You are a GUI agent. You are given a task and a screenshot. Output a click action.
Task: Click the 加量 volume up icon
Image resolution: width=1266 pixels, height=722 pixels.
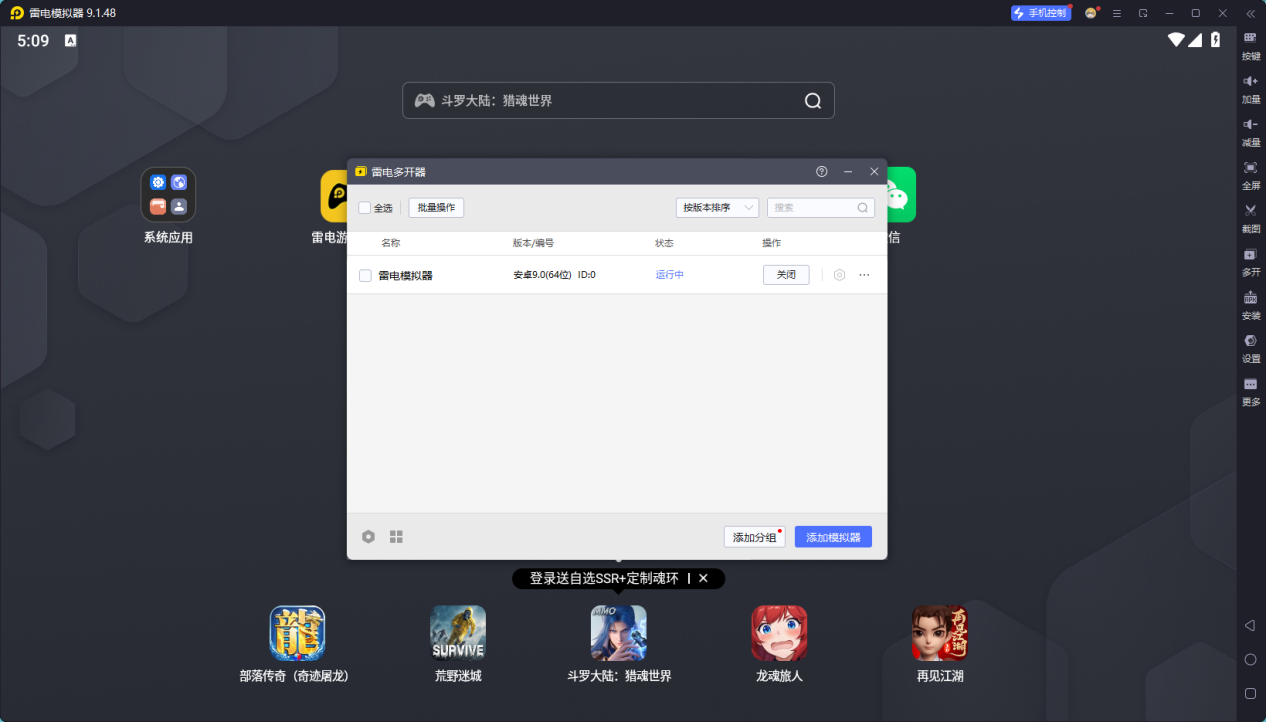tap(1250, 81)
